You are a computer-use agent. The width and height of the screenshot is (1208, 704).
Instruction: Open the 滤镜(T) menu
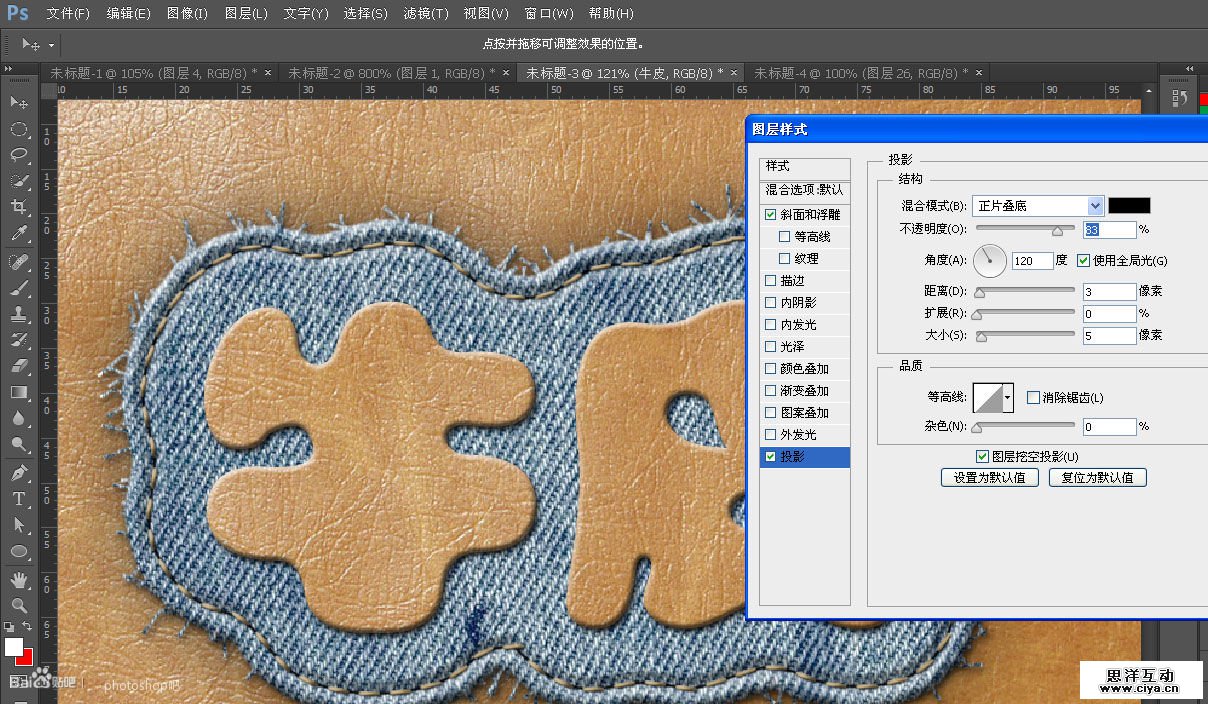[425, 14]
